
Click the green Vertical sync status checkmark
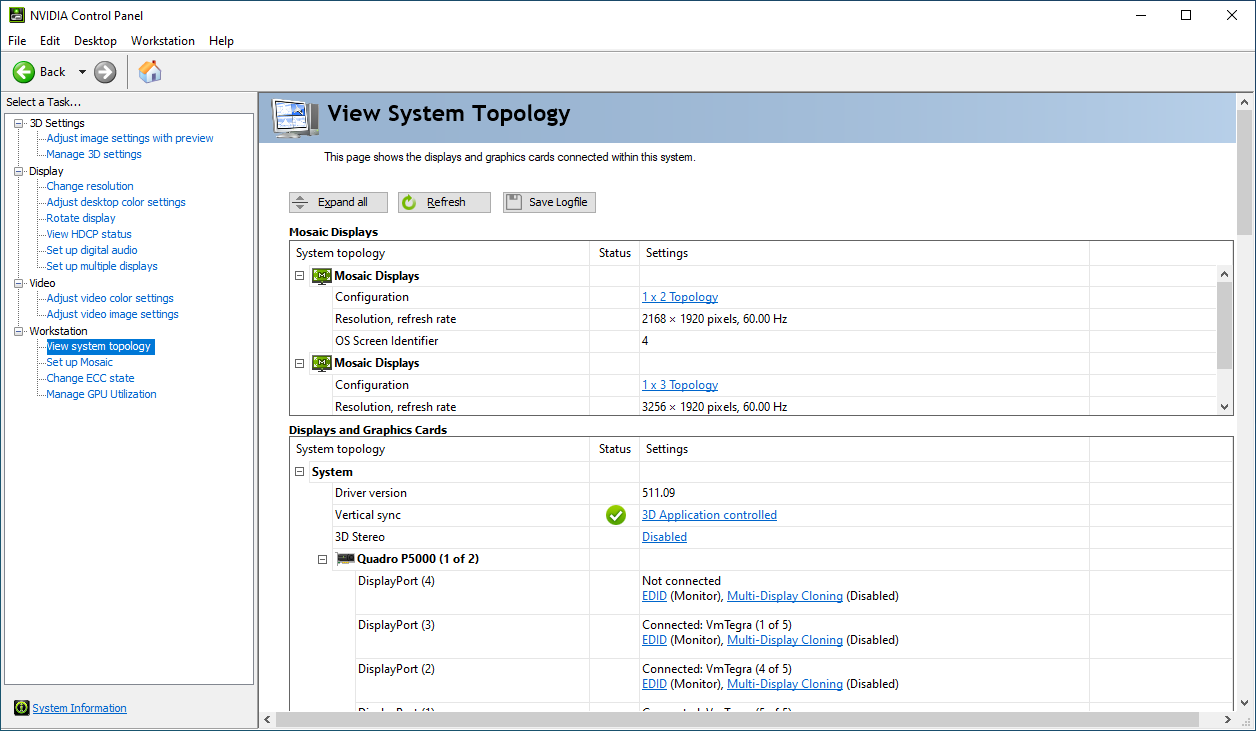[x=615, y=515]
